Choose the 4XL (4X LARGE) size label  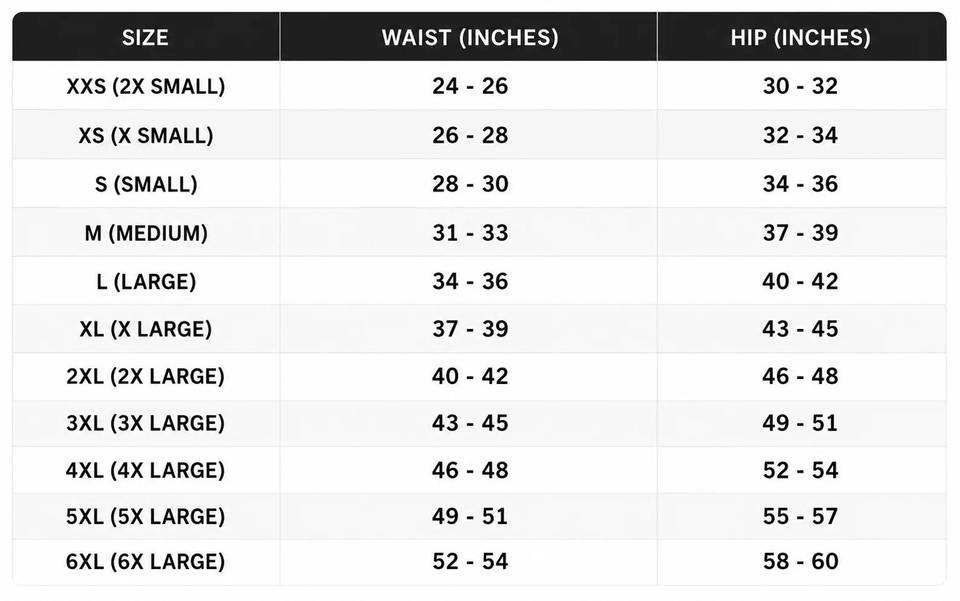[146, 470]
